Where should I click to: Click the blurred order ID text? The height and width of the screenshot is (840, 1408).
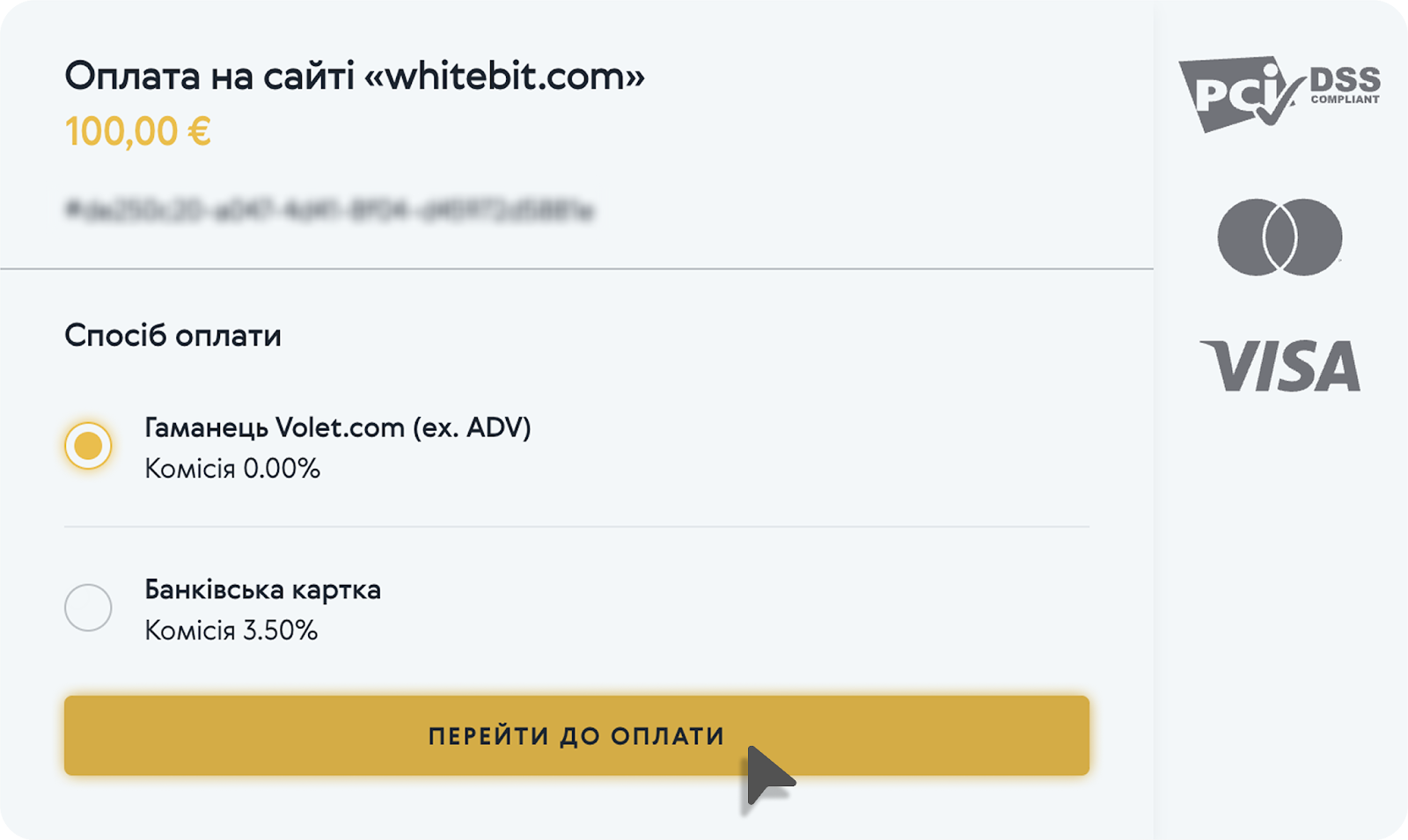point(330,210)
